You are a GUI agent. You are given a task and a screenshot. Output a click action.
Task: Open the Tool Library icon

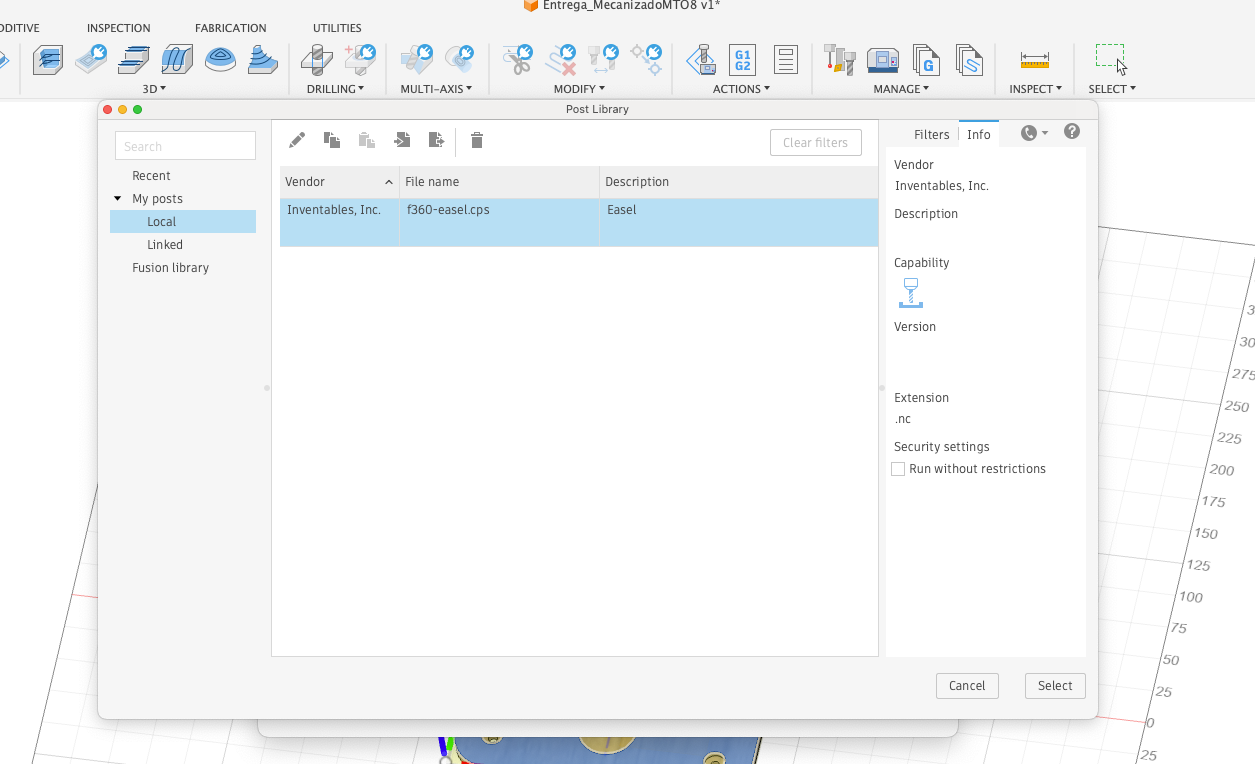point(840,60)
